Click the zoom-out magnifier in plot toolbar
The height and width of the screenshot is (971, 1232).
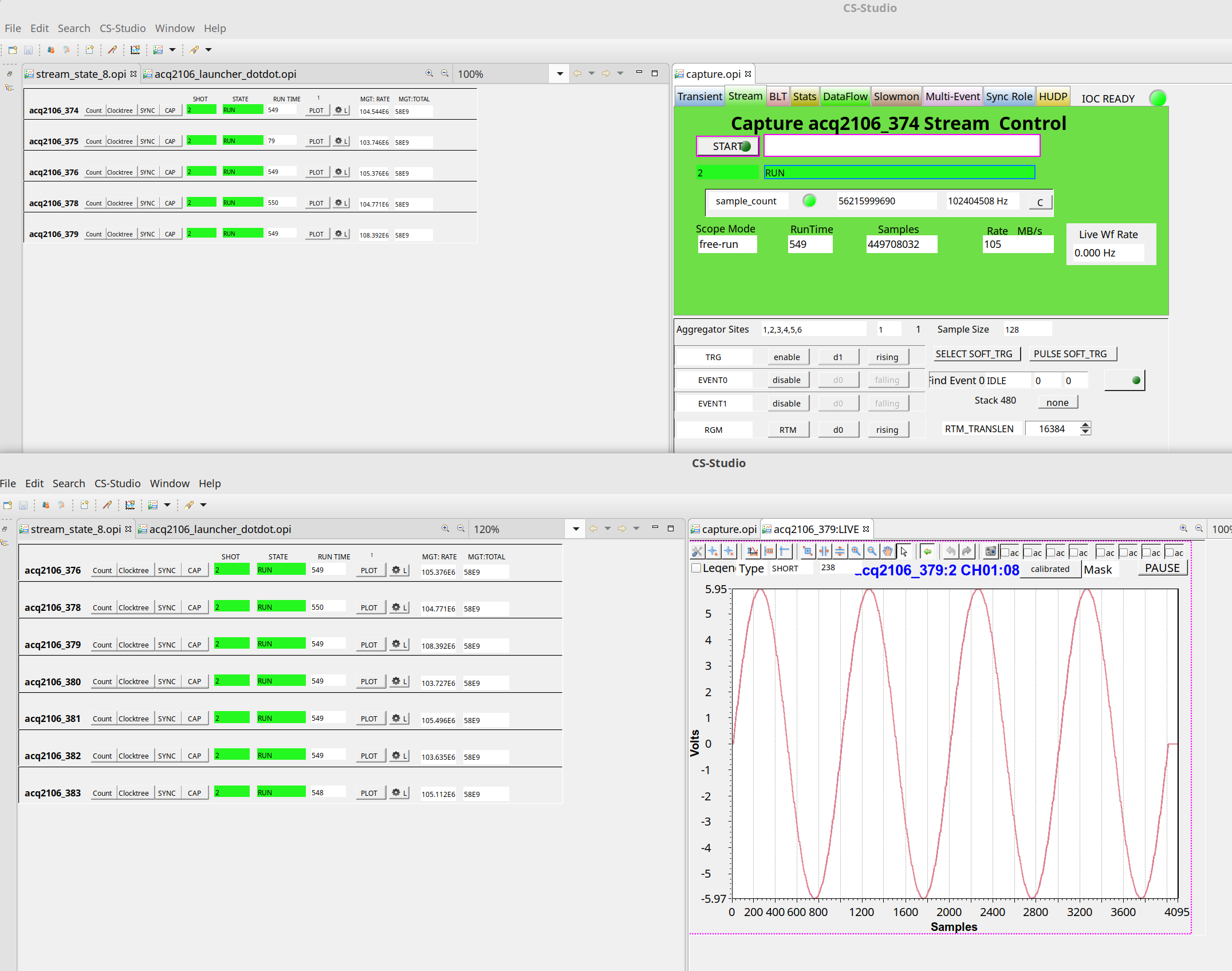tap(872, 551)
